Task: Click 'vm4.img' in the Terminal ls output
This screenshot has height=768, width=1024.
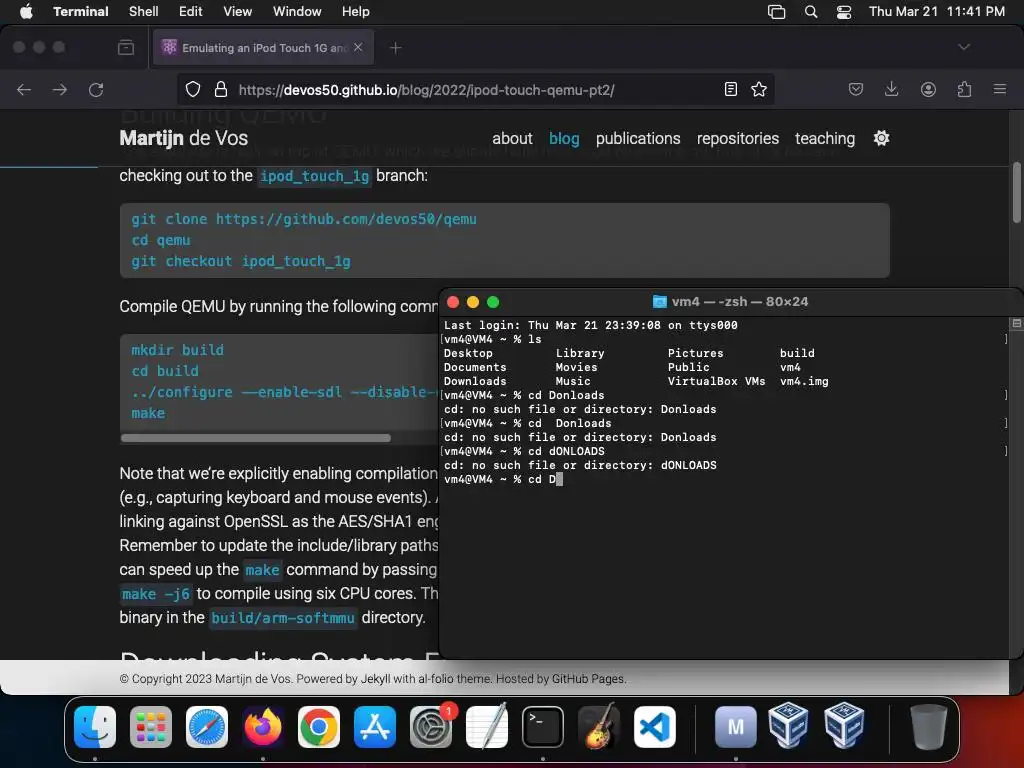Action: (x=804, y=381)
